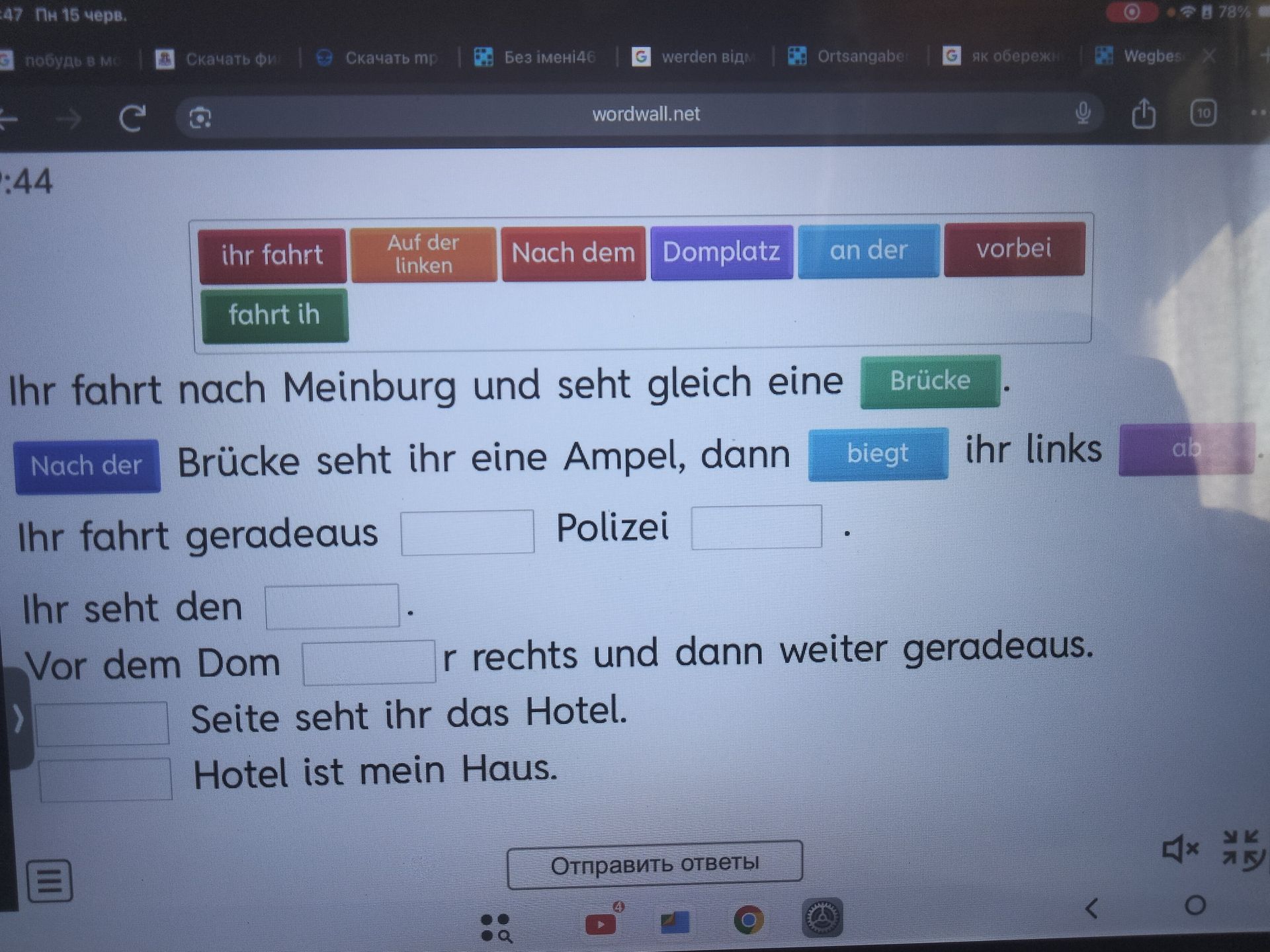Image resolution: width=1270 pixels, height=952 pixels.
Task: Launch Chrome from the dock
Action: point(749,919)
